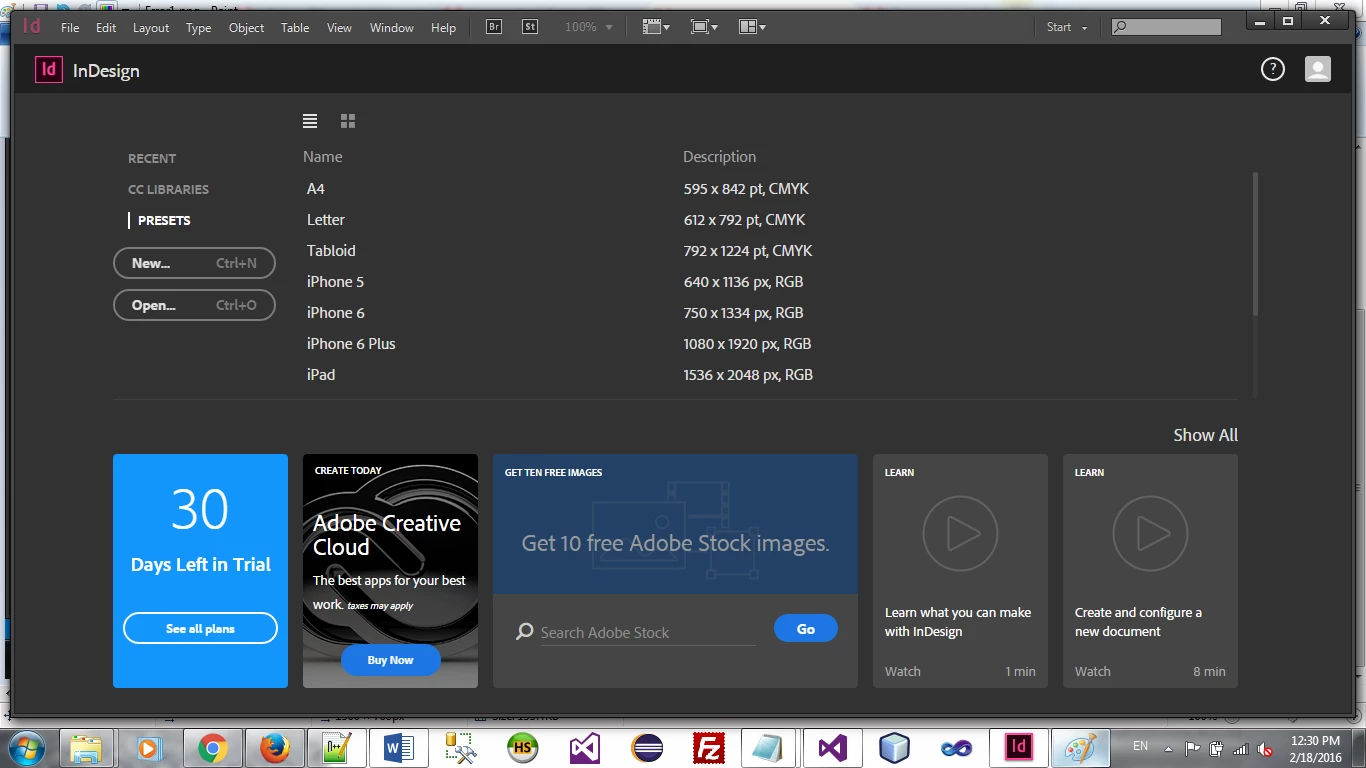Play the 'Create and configure a new document' video
Screen dimensions: 1366x768
point(1150,534)
